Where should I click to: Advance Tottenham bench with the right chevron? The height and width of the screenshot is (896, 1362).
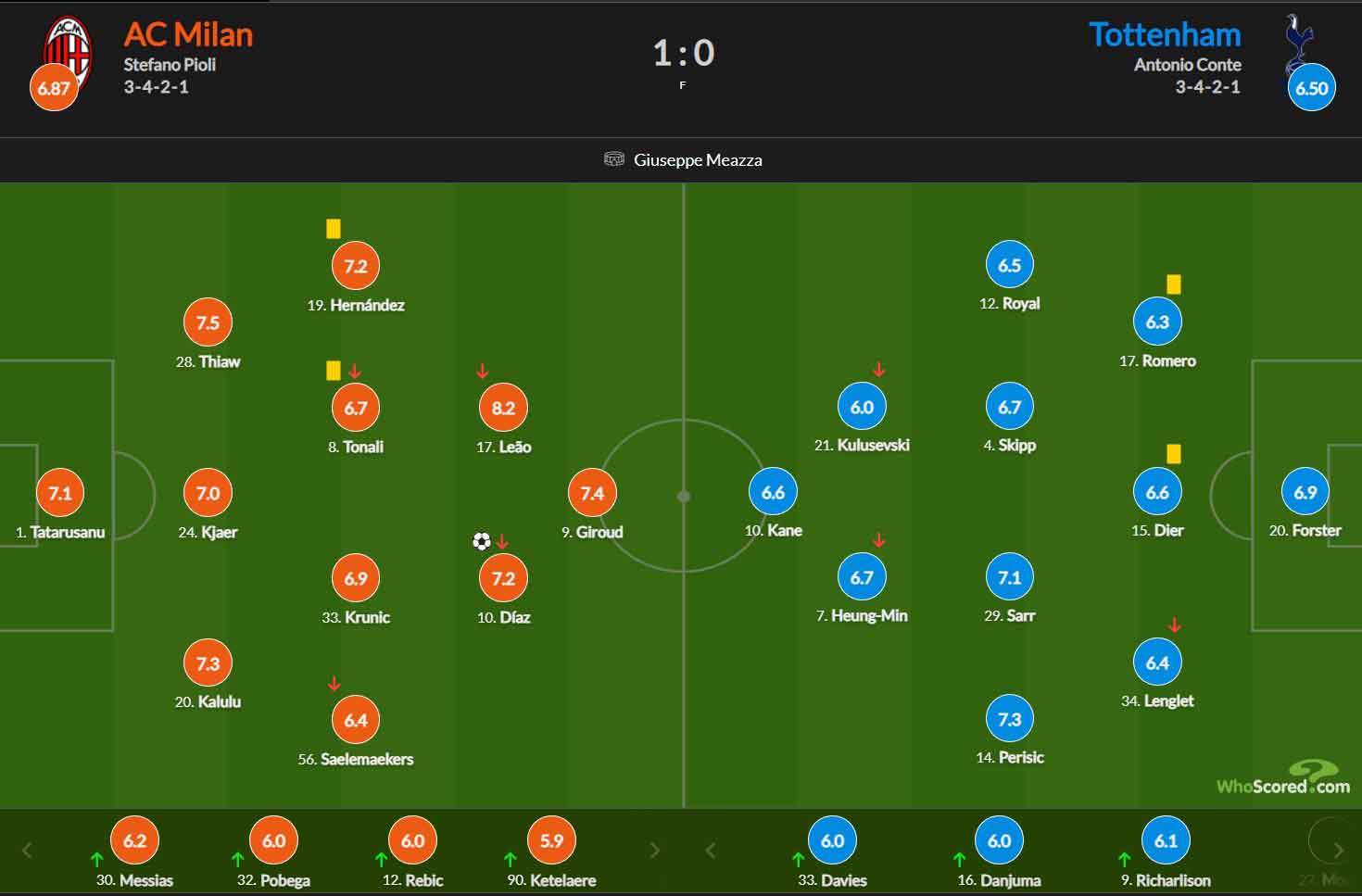click(1338, 850)
